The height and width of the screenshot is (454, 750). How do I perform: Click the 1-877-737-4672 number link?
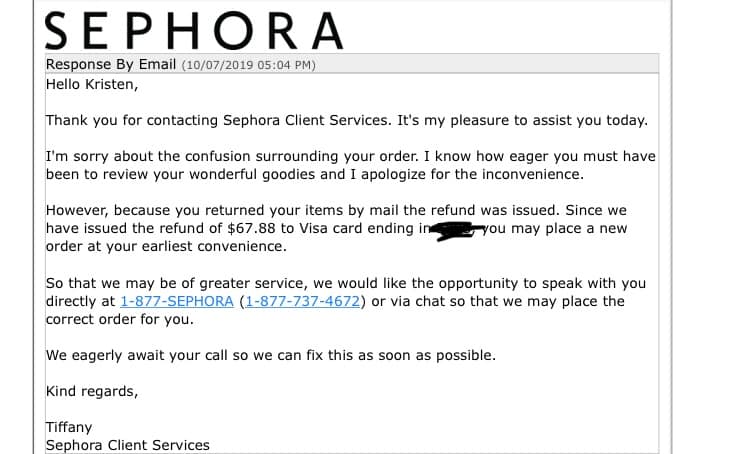[x=303, y=301]
